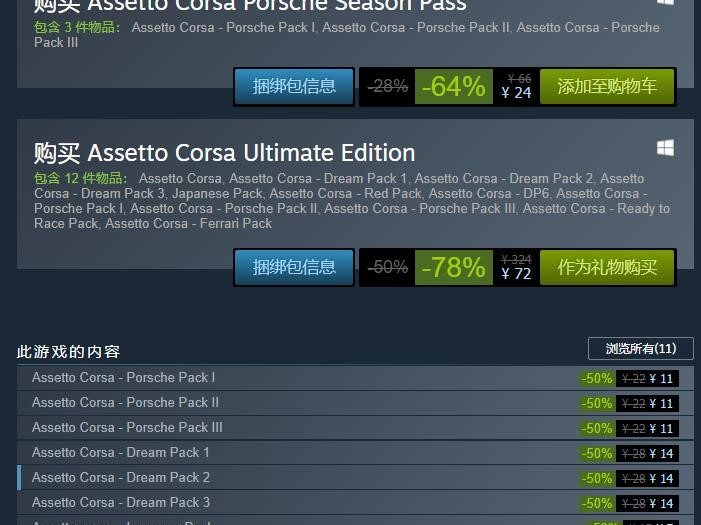This screenshot has height=525, width=701.
Task: Open Assetto Corsa - Porsche Pack II row
Action: [355, 403]
